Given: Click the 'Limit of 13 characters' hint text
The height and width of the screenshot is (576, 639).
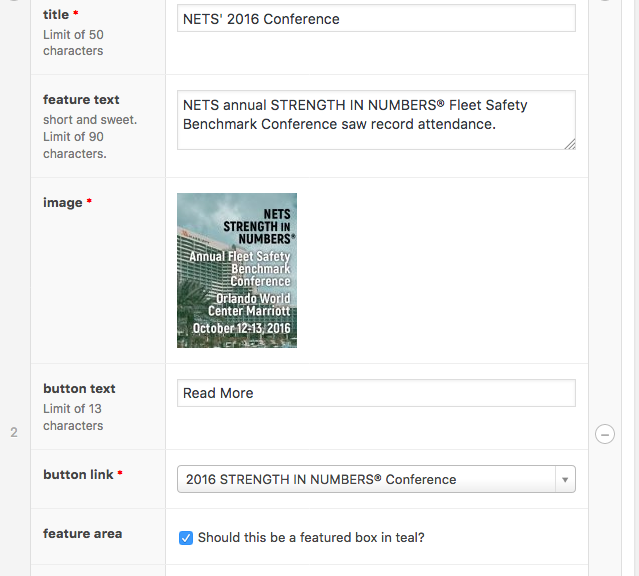Looking at the screenshot, I should click(73, 417).
